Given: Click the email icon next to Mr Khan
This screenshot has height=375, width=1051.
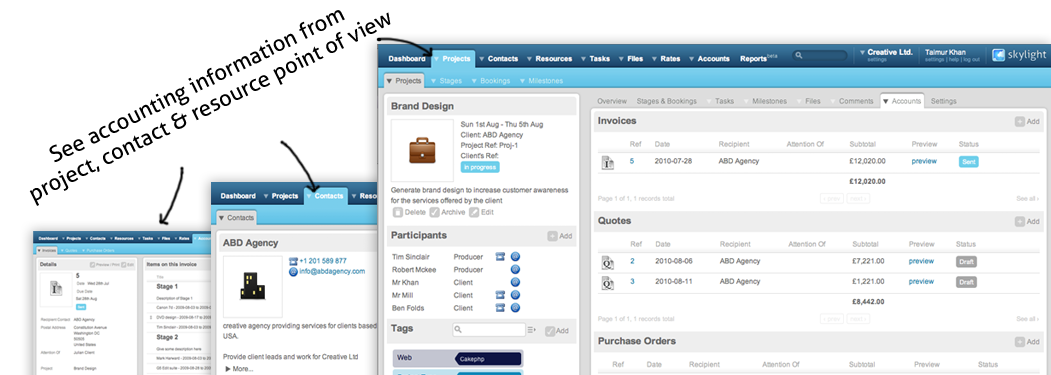Looking at the screenshot, I should click(x=515, y=282).
